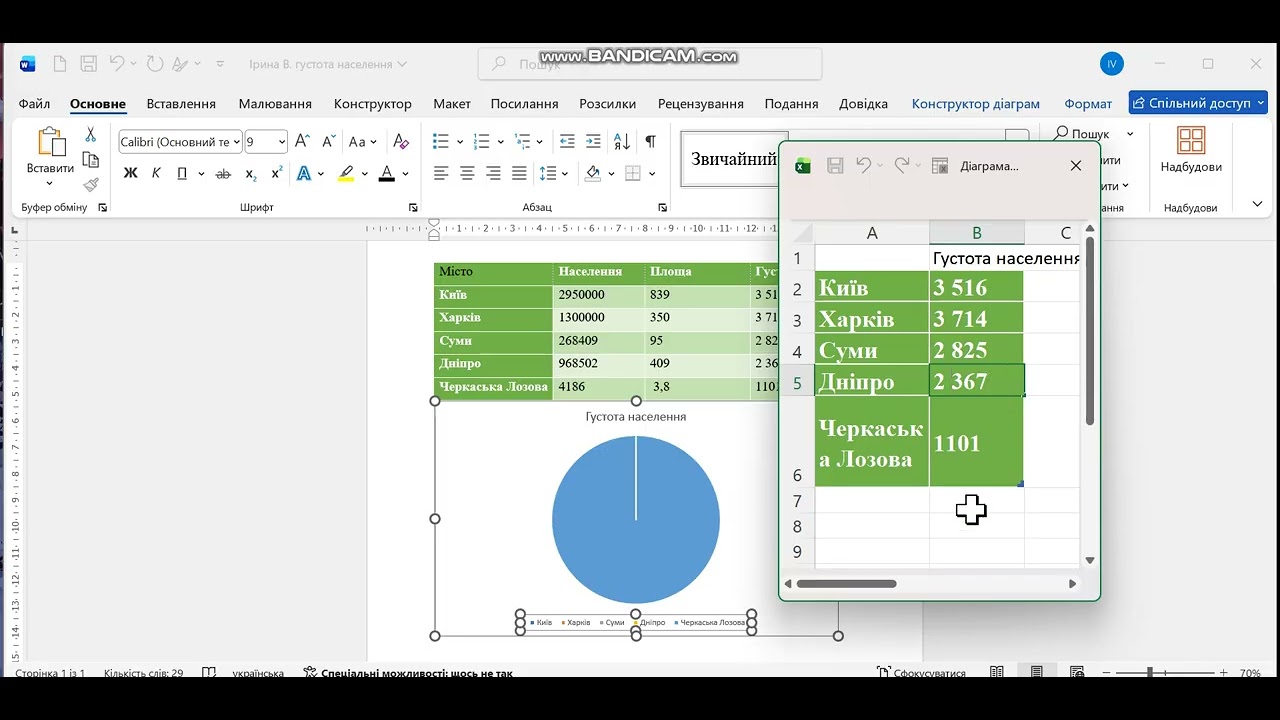The width and height of the screenshot is (1280, 720).
Task: Click the Copy icon in clipboard group
Action: click(x=90, y=160)
